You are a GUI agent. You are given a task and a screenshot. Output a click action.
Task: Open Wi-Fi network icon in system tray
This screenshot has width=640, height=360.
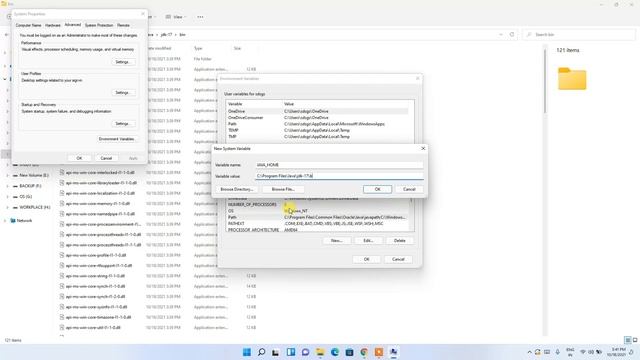[583, 352]
